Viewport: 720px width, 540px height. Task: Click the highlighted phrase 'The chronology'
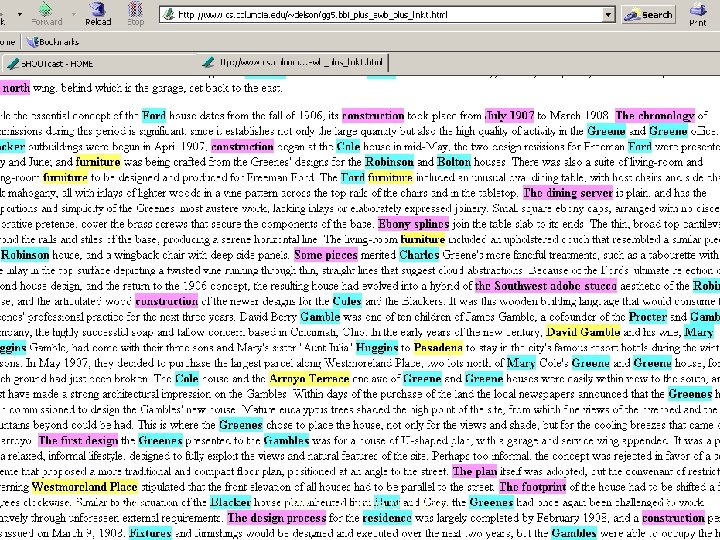[655, 115]
